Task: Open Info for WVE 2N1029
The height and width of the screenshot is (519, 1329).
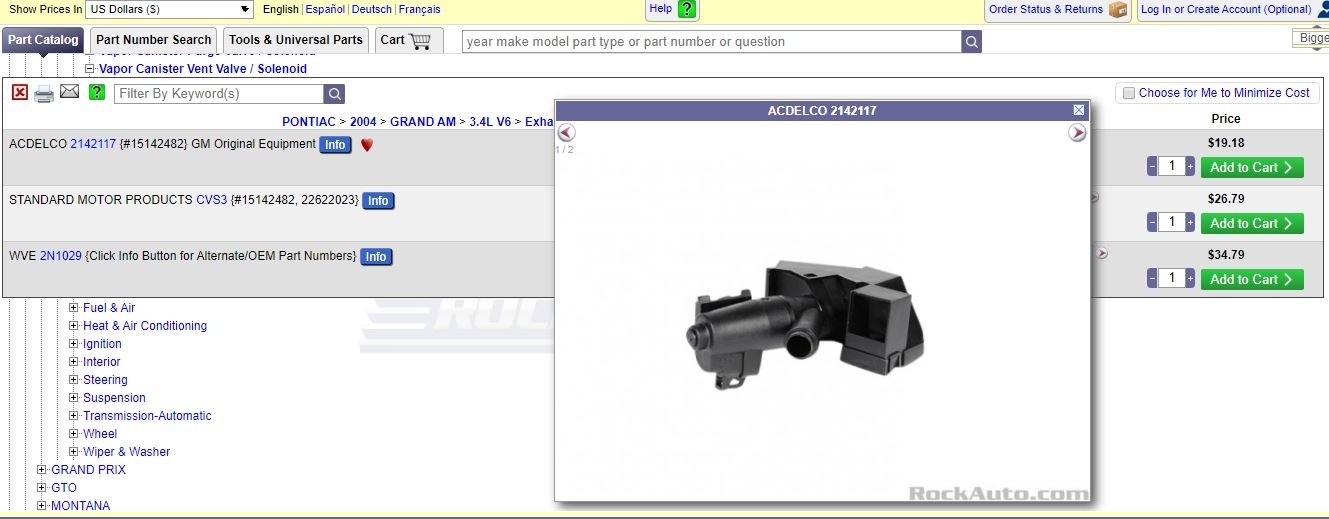Action: tap(376, 257)
